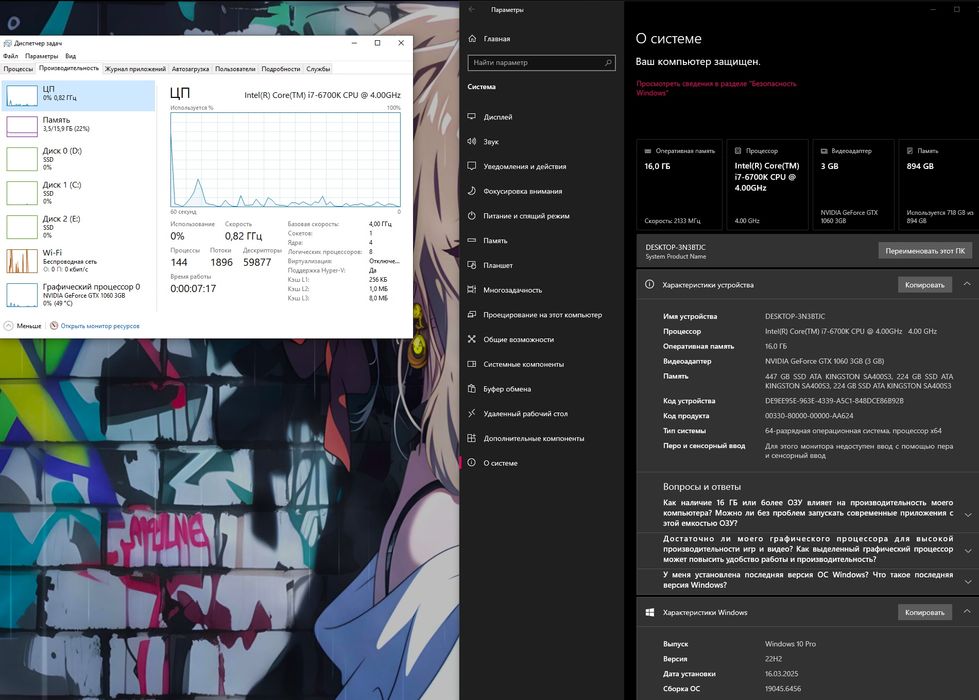
Task: Select the CPU (ЦП) graph in Task Manager
Action: coord(22,96)
